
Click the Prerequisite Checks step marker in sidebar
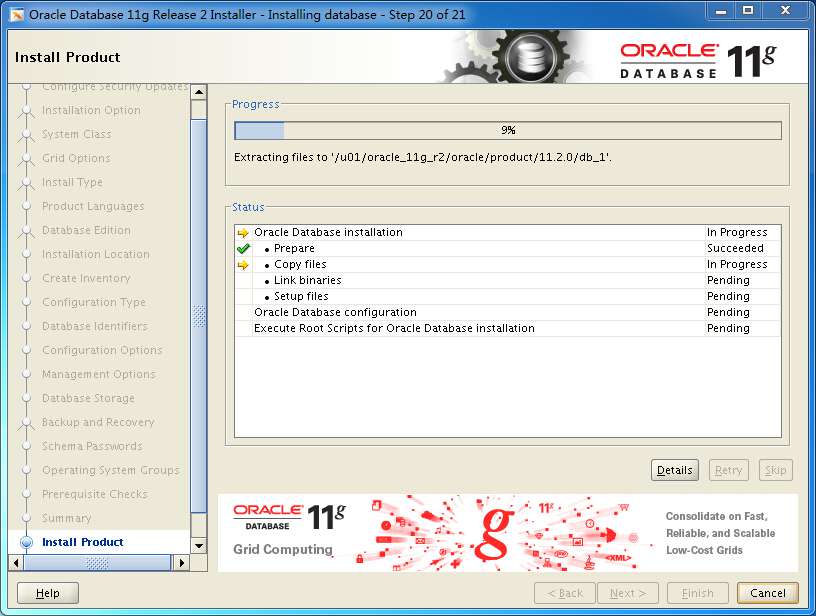[x=27, y=494]
